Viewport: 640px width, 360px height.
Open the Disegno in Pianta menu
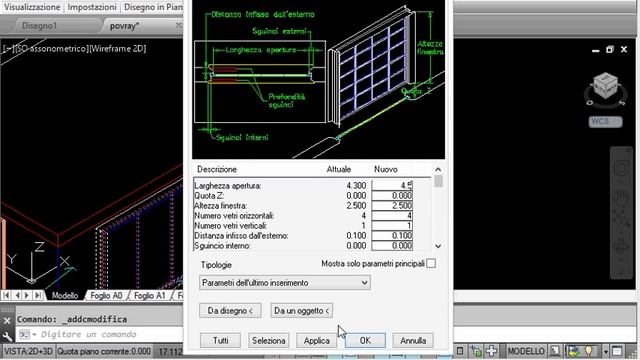(153, 7)
